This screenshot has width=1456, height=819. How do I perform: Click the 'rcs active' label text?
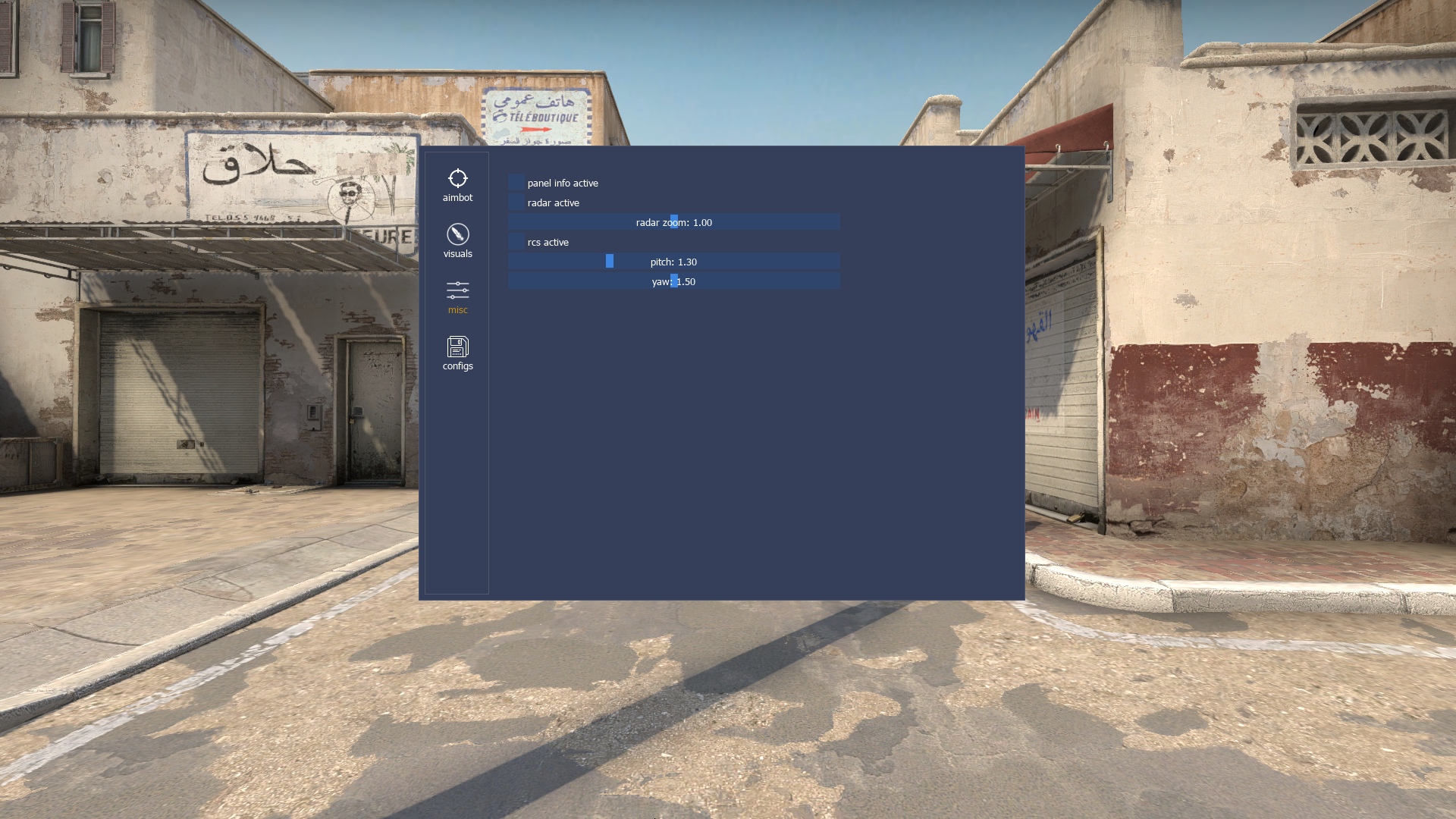click(548, 243)
